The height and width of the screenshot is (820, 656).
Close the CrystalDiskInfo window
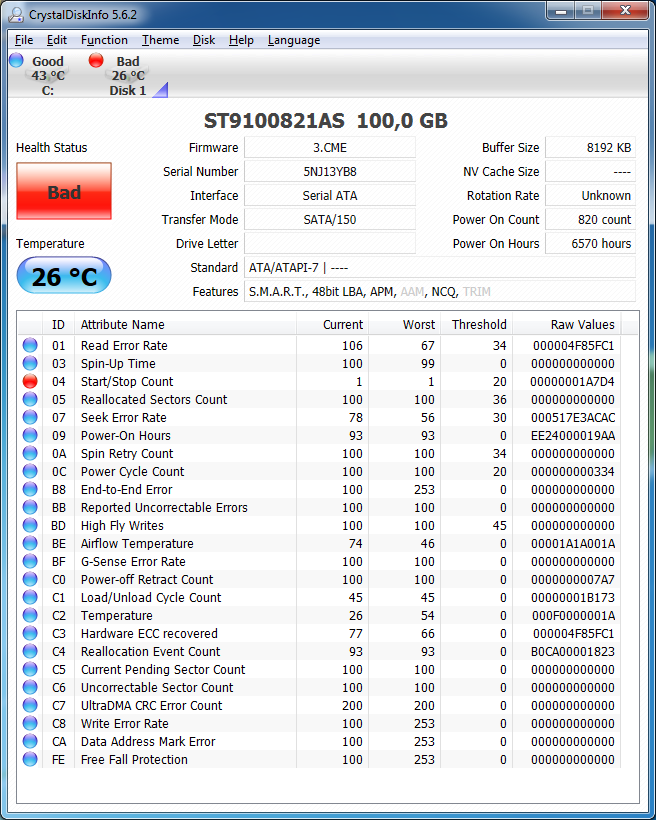point(625,10)
